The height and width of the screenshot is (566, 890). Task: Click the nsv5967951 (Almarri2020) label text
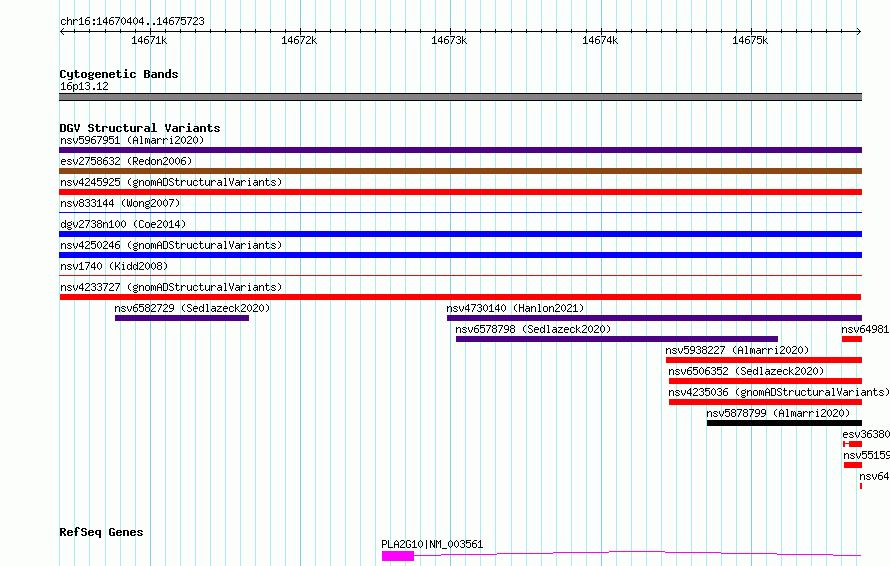132,140
